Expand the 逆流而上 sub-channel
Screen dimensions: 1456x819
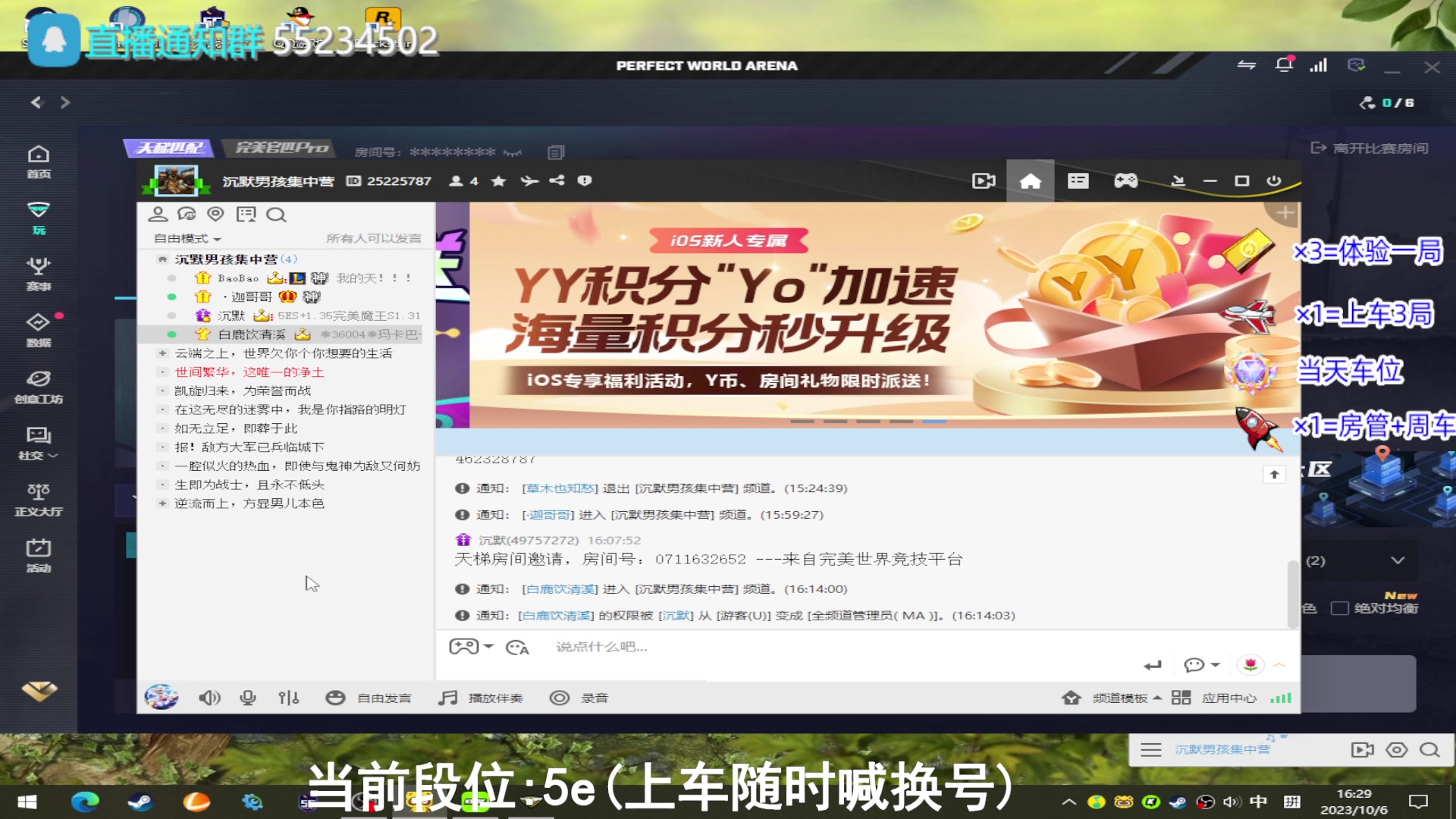[162, 504]
